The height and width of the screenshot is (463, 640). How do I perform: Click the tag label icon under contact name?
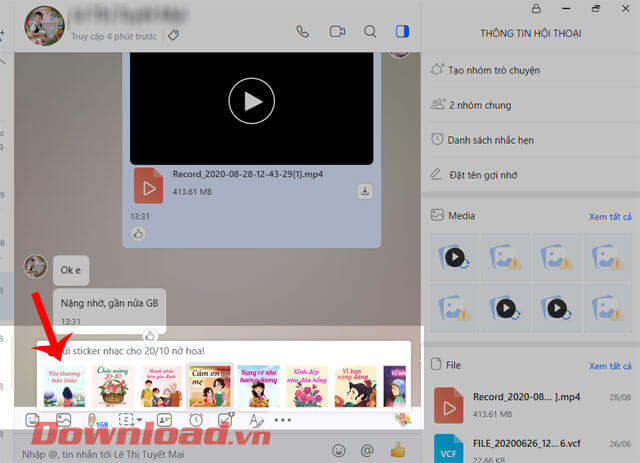click(x=173, y=36)
